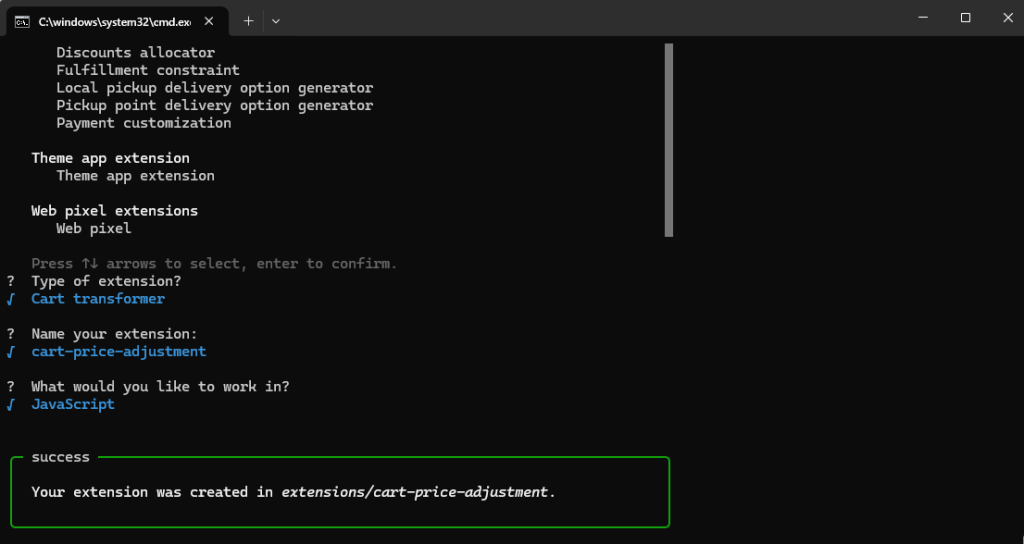
Task: Click the terminal scrollbar thumb
Action: click(x=668, y=138)
